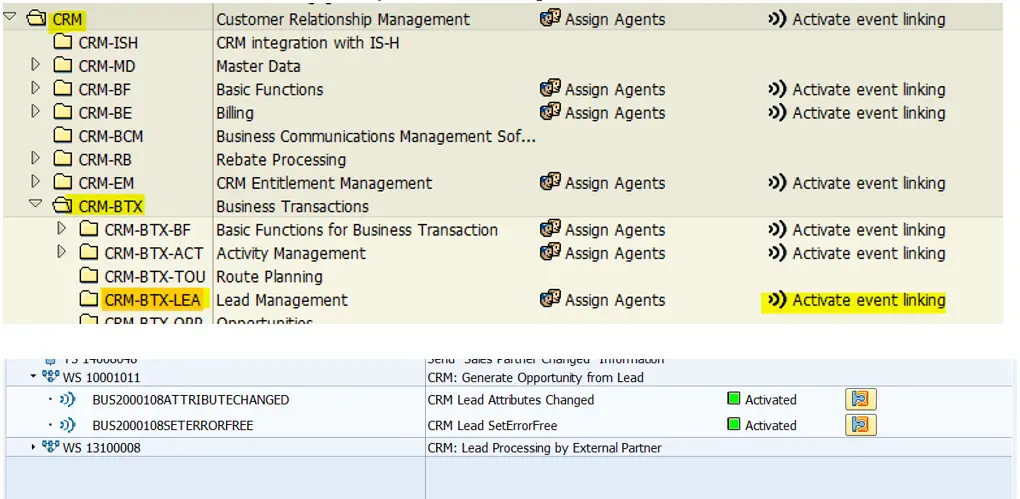Expand the CRM-MD Master Data node
This screenshot has height=499, width=1020.
pos(37,66)
